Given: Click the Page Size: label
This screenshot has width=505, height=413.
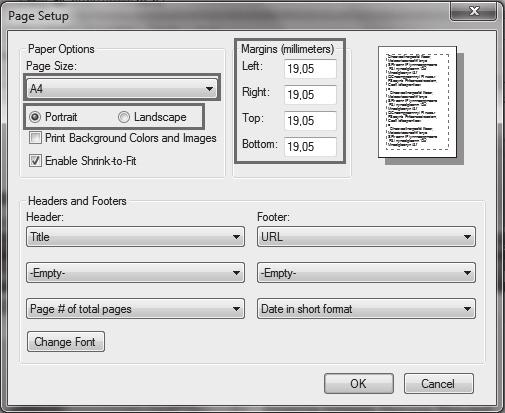Looking at the screenshot, I should tap(51, 66).
